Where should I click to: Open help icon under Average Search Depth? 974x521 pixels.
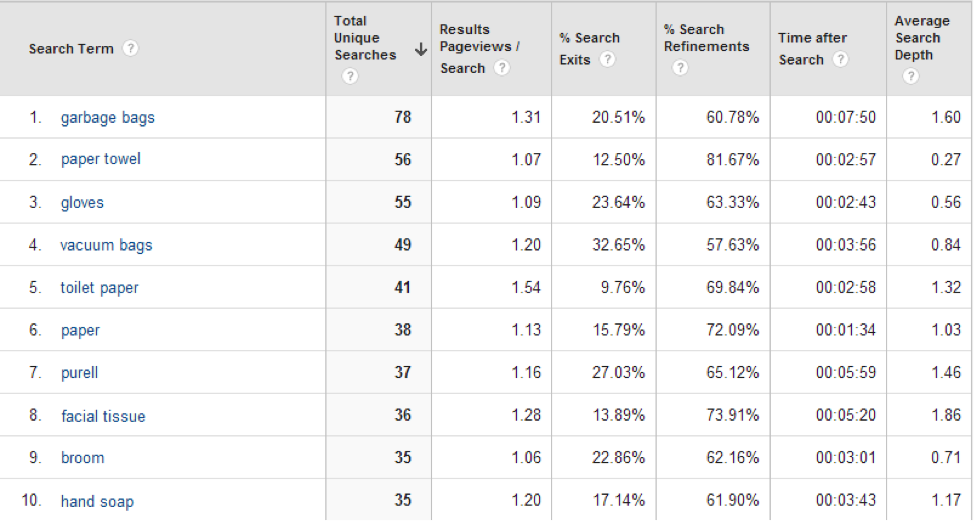[910, 76]
